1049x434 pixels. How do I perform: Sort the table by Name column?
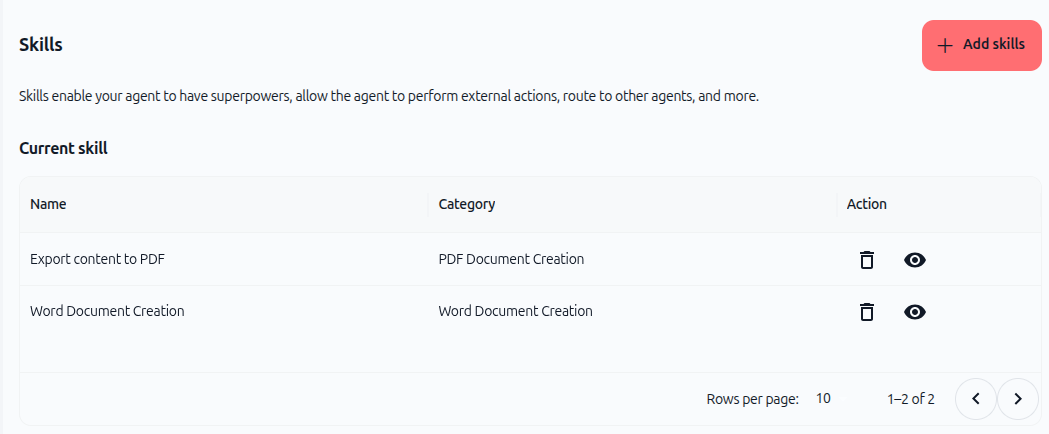coord(48,204)
